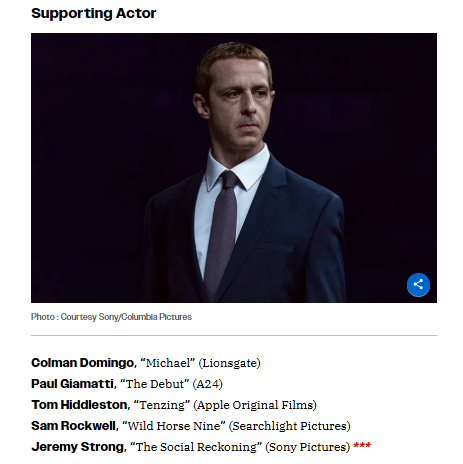This screenshot has width=463, height=464.
Task: Click the film title "Michael"
Action: [167, 363]
